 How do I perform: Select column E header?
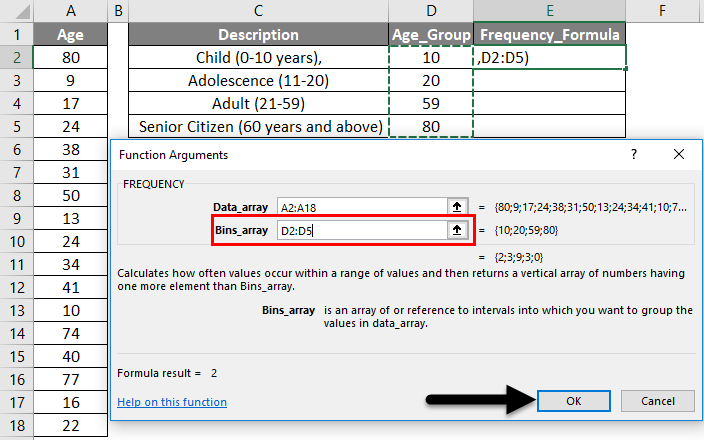coord(549,11)
